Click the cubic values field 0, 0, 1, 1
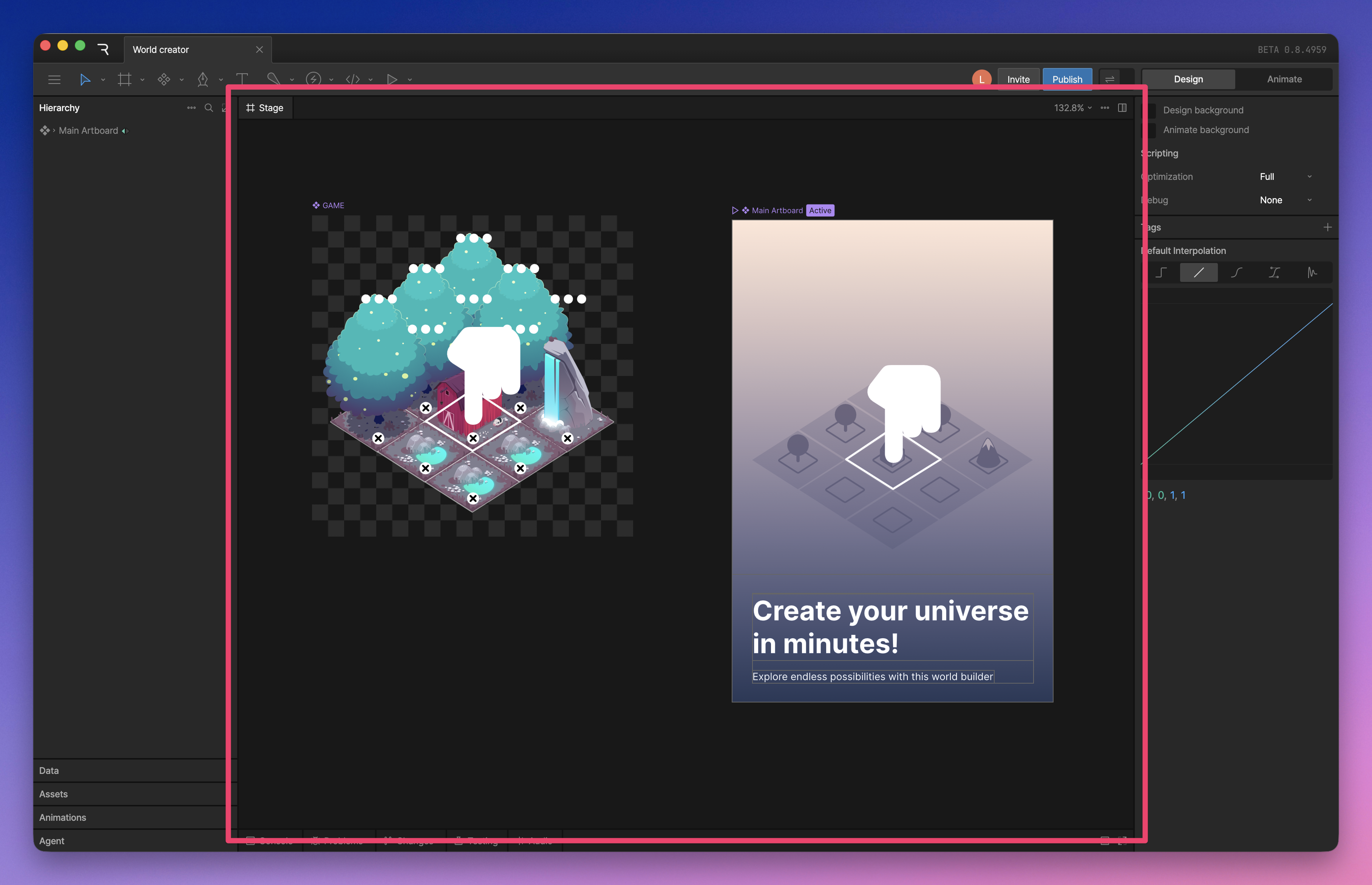 [x=1165, y=495]
